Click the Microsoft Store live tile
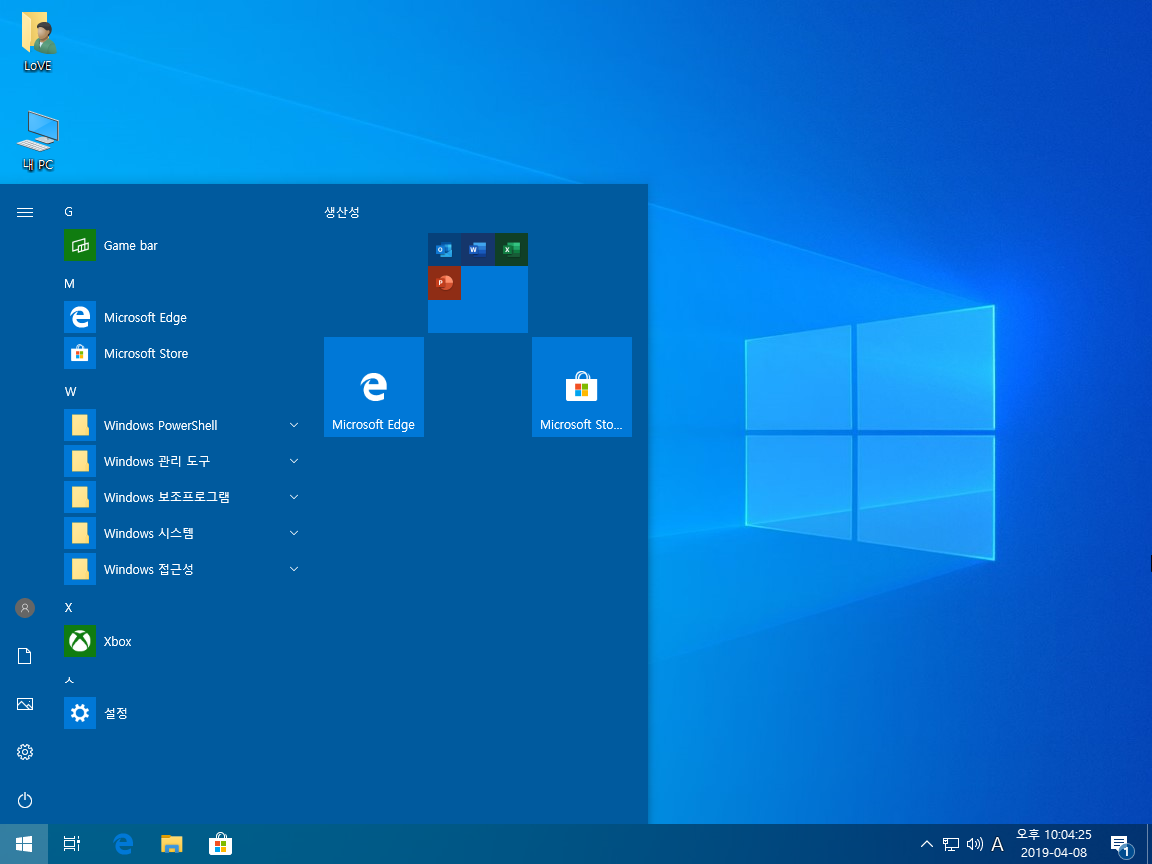The width and height of the screenshot is (1152, 864). click(x=582, y=387)
